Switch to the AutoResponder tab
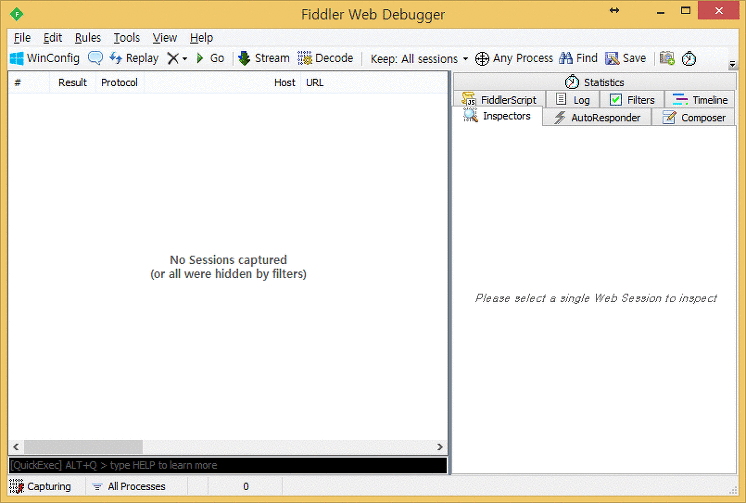 [x=597, y=117]
